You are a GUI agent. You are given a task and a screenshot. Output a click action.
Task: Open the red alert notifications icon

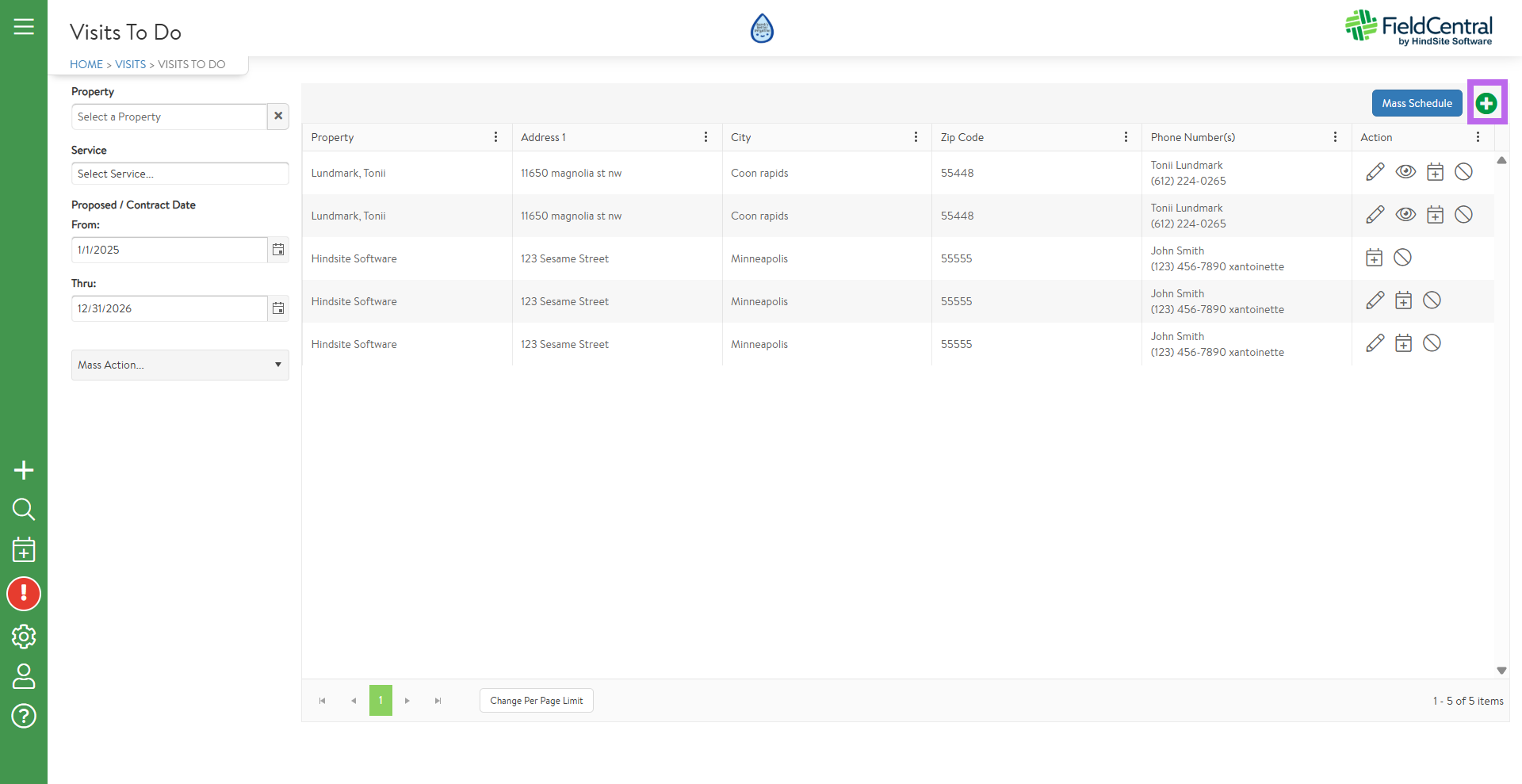coord(24,594)
